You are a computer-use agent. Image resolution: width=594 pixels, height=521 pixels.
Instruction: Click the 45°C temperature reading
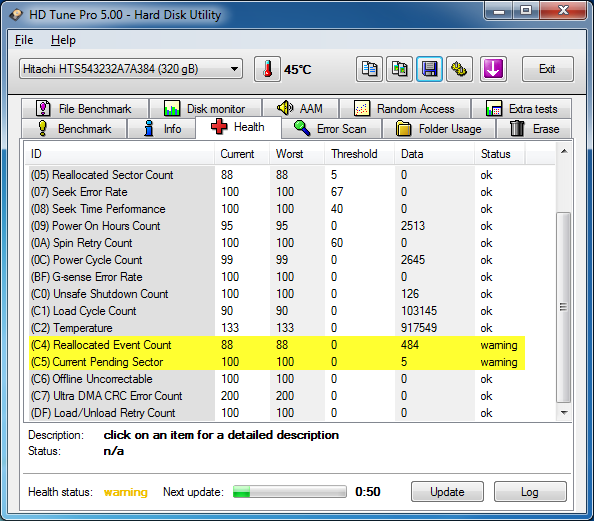coord(297,70)
